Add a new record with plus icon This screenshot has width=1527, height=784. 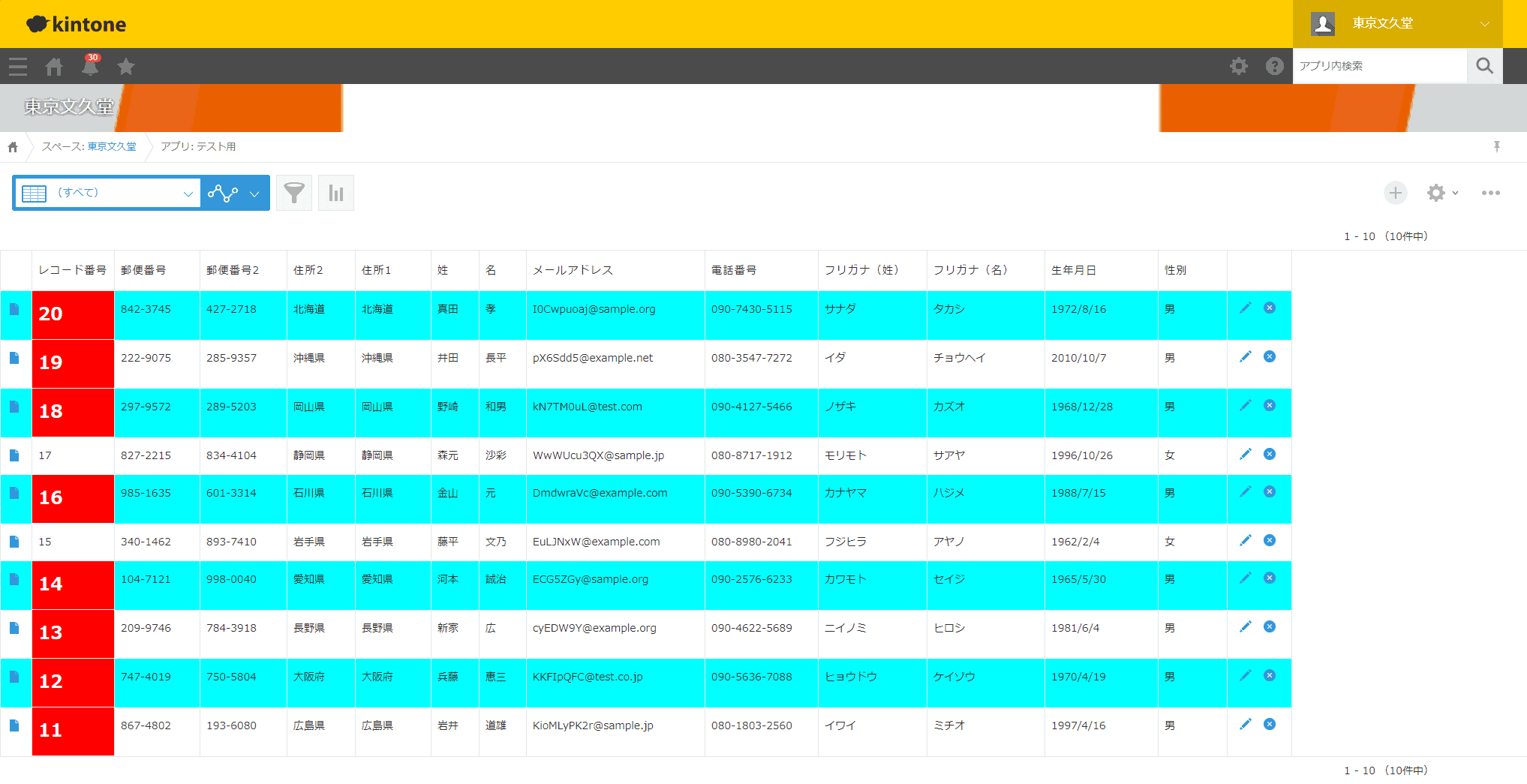click(1395, 193)
